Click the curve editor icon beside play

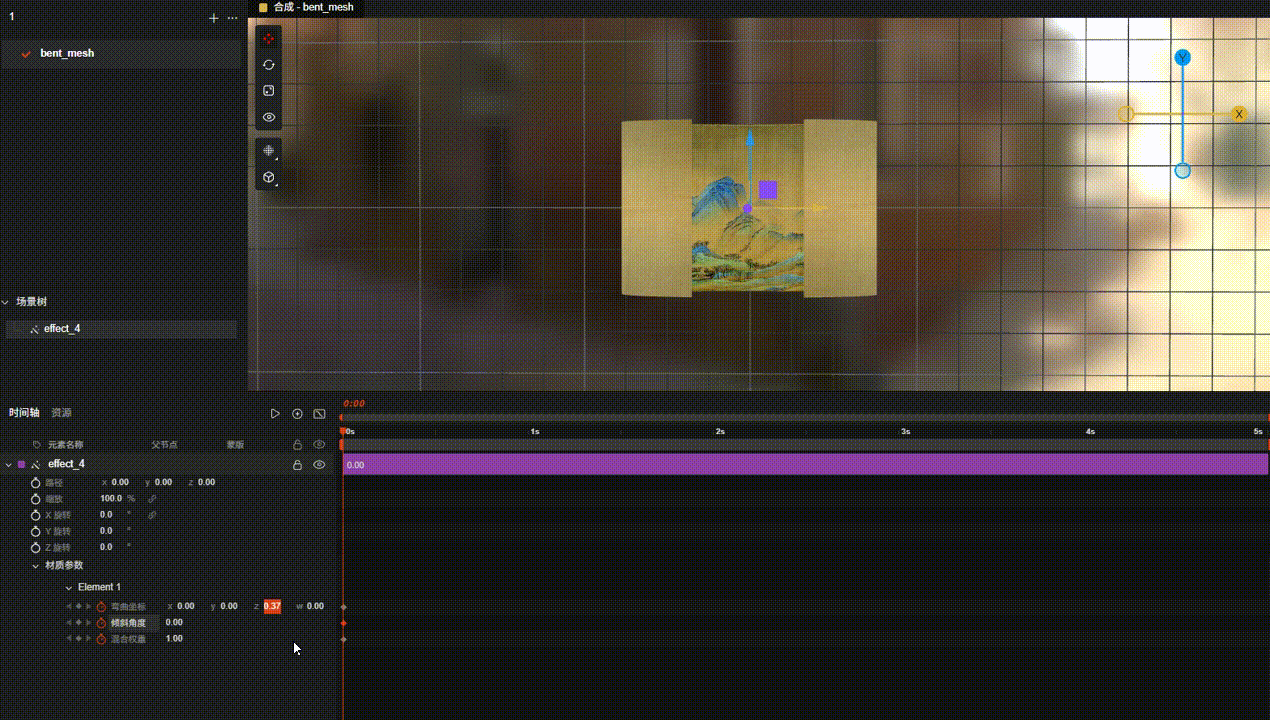tap(319, 414)
